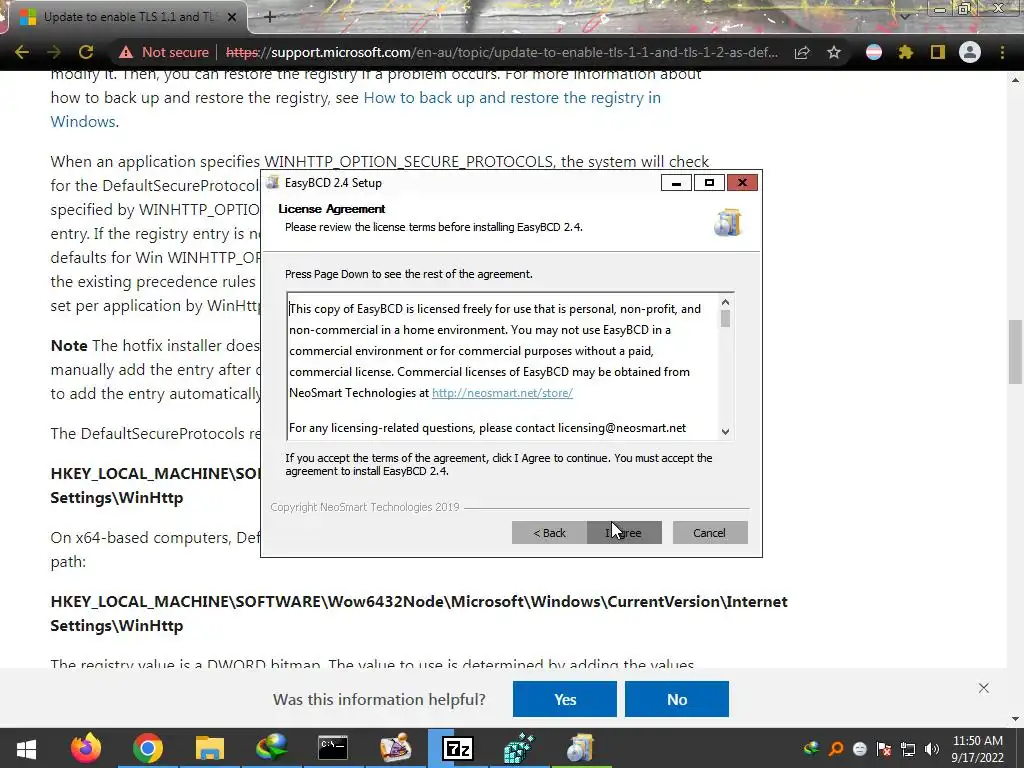Open the Windows Start menu

[25, 748]
